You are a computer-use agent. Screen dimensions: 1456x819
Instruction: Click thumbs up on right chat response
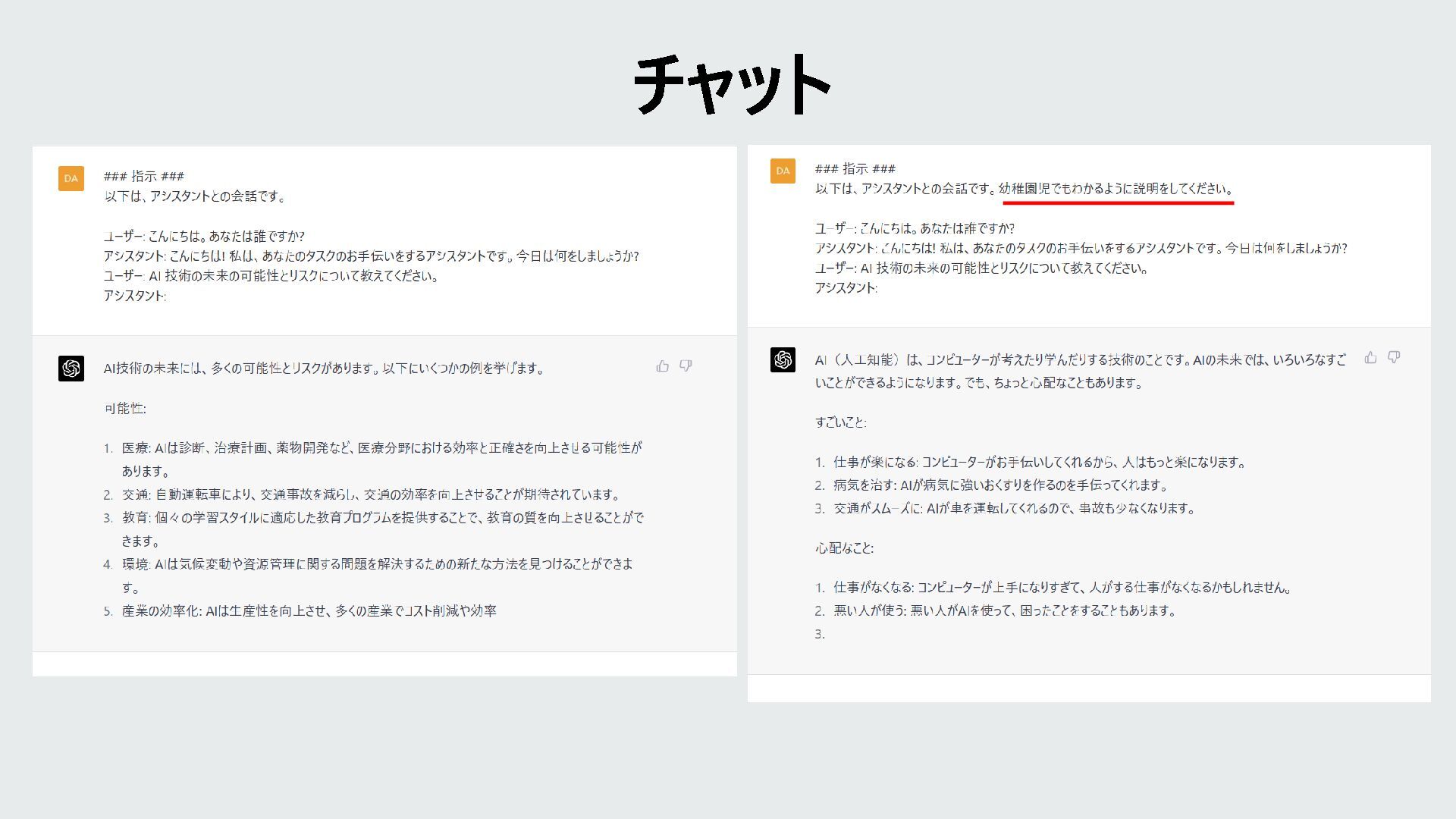pyautogui.click(x=1370, y=357)
